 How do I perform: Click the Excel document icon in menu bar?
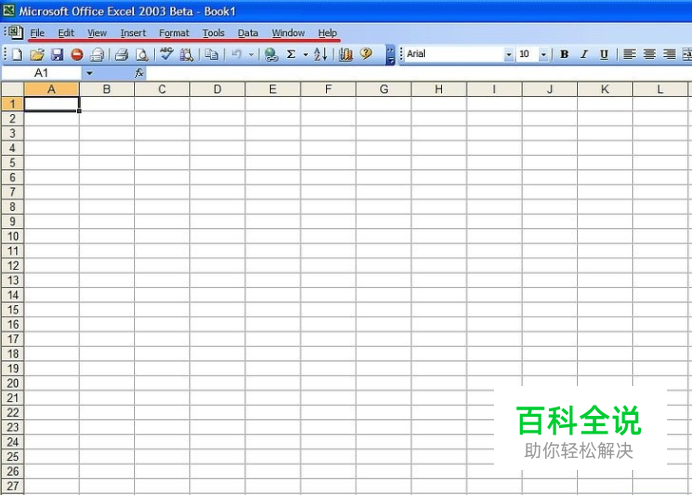pos(15,32)
